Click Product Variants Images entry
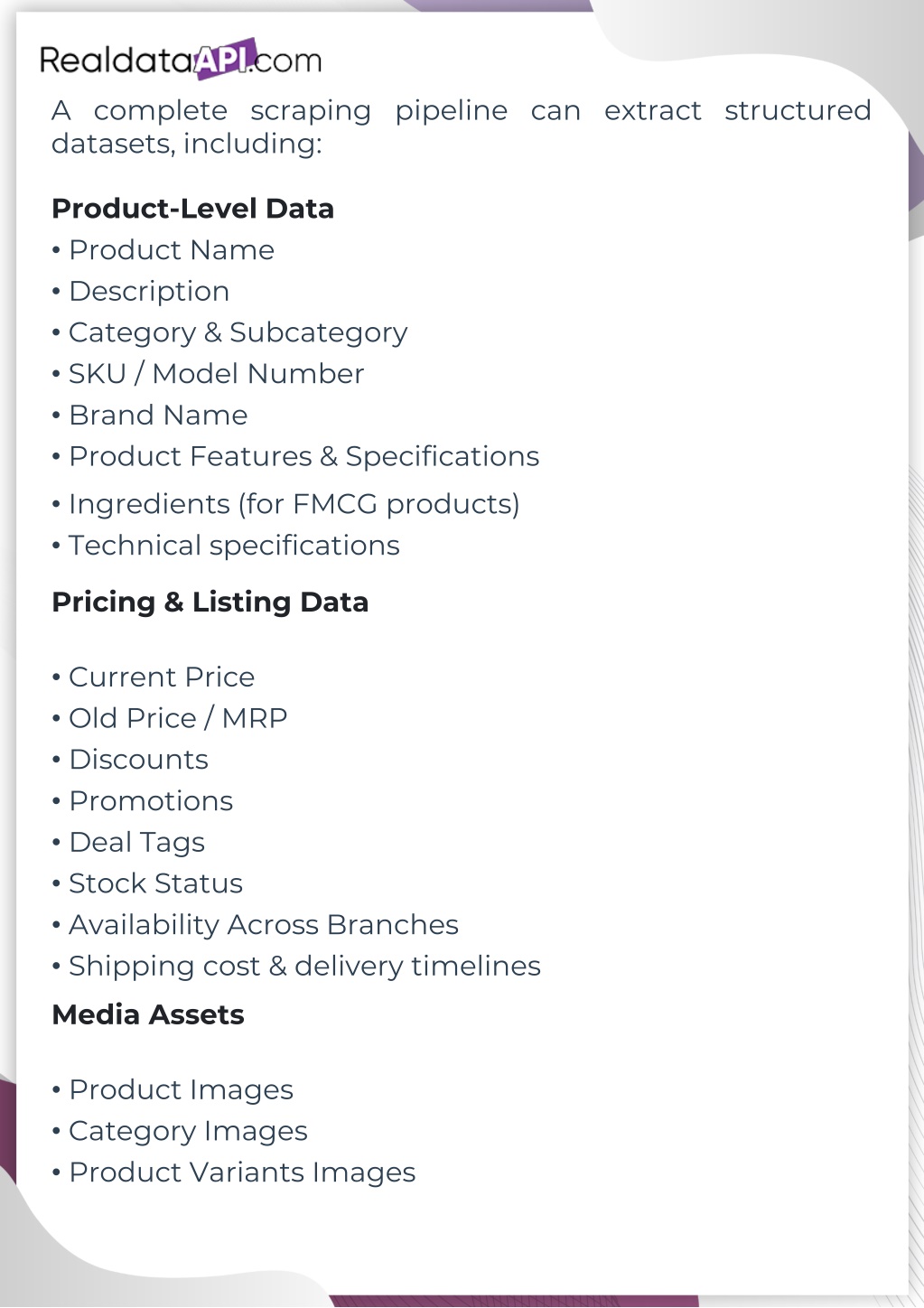Viewport: 924px width, 1308px height. (242, 1173)
